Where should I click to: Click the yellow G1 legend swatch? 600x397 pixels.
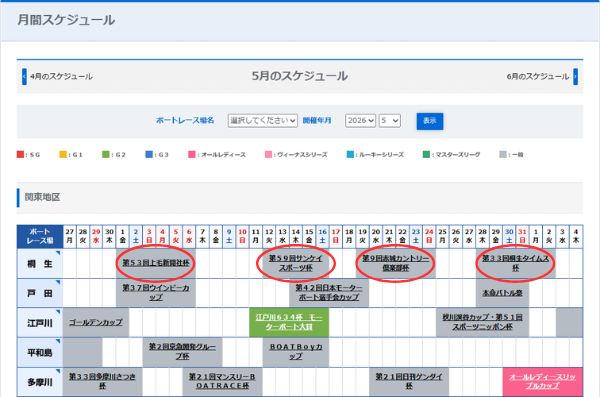pyautogui.click(x=63, y=154)
